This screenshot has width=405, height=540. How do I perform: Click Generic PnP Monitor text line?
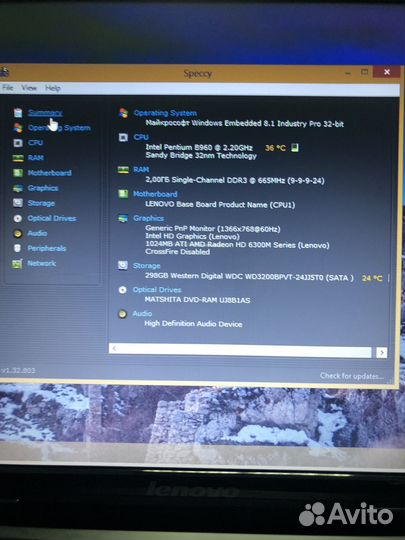pyautogui.click(x=213, y=229)
